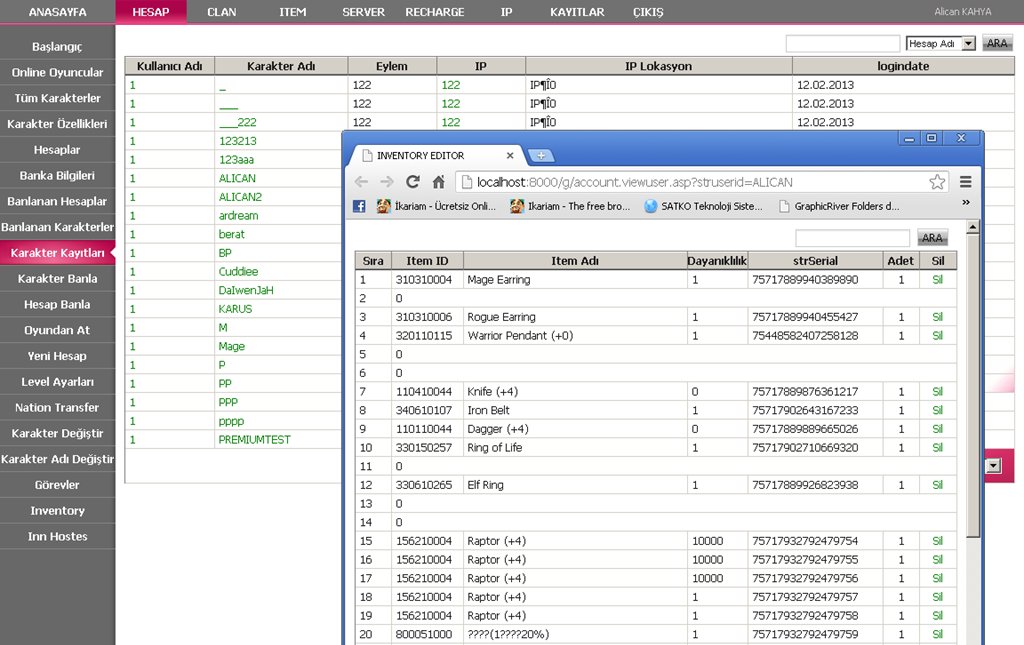Open the CLAN menu
This screenshot has height=645, width=1024.
click(222, 12)
